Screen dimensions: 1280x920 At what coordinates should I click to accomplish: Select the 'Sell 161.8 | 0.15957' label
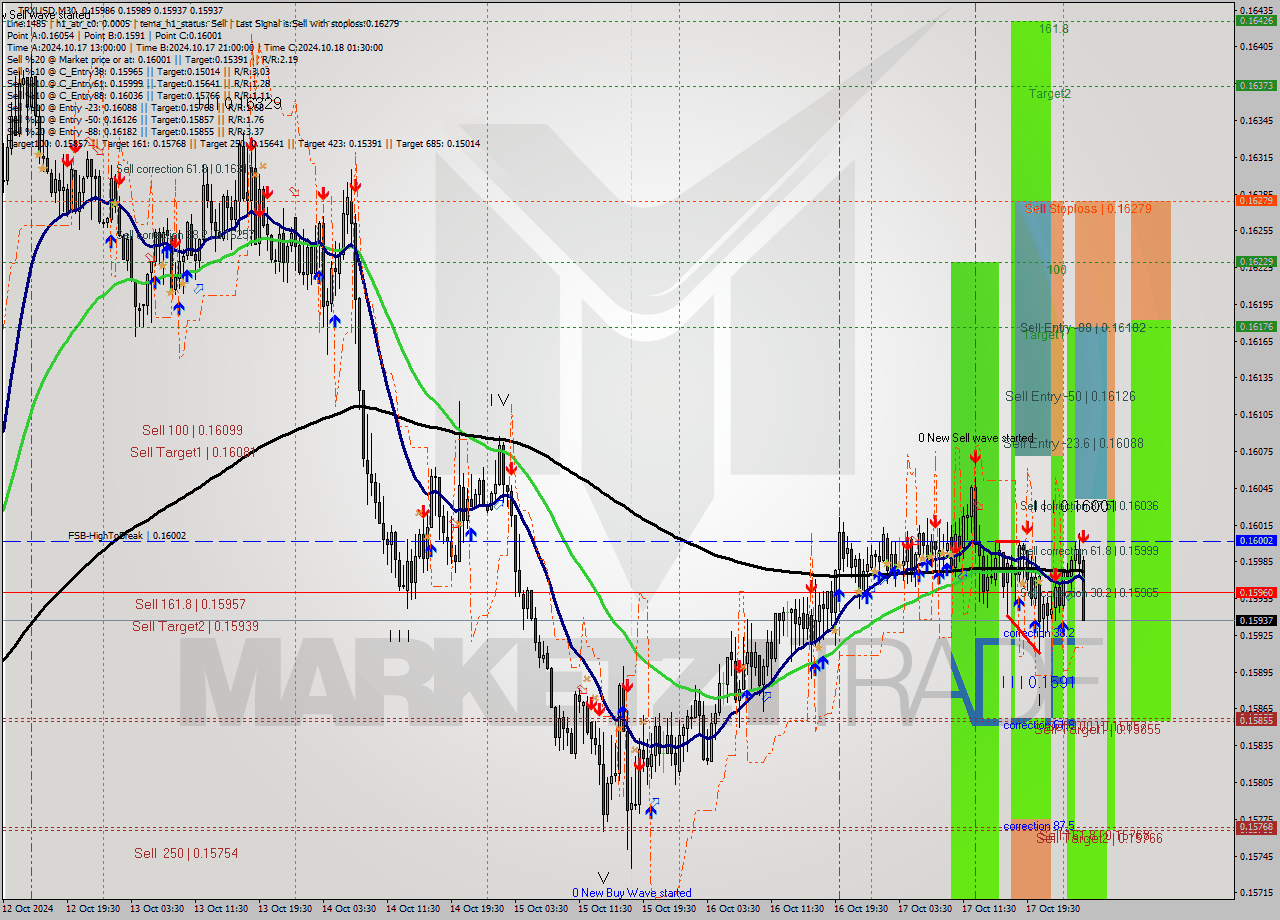pos(190,604)
